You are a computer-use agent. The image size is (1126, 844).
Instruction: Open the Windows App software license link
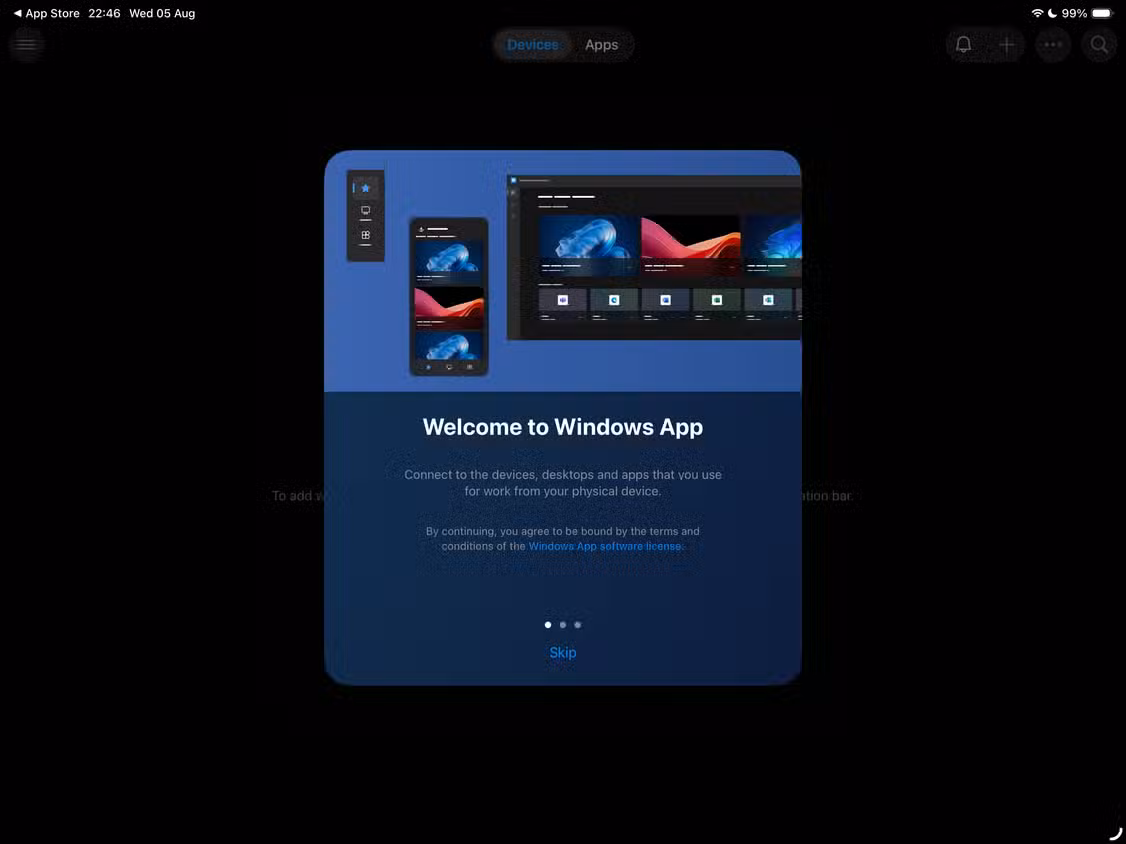pyautogui.click(x=606, y=546)
